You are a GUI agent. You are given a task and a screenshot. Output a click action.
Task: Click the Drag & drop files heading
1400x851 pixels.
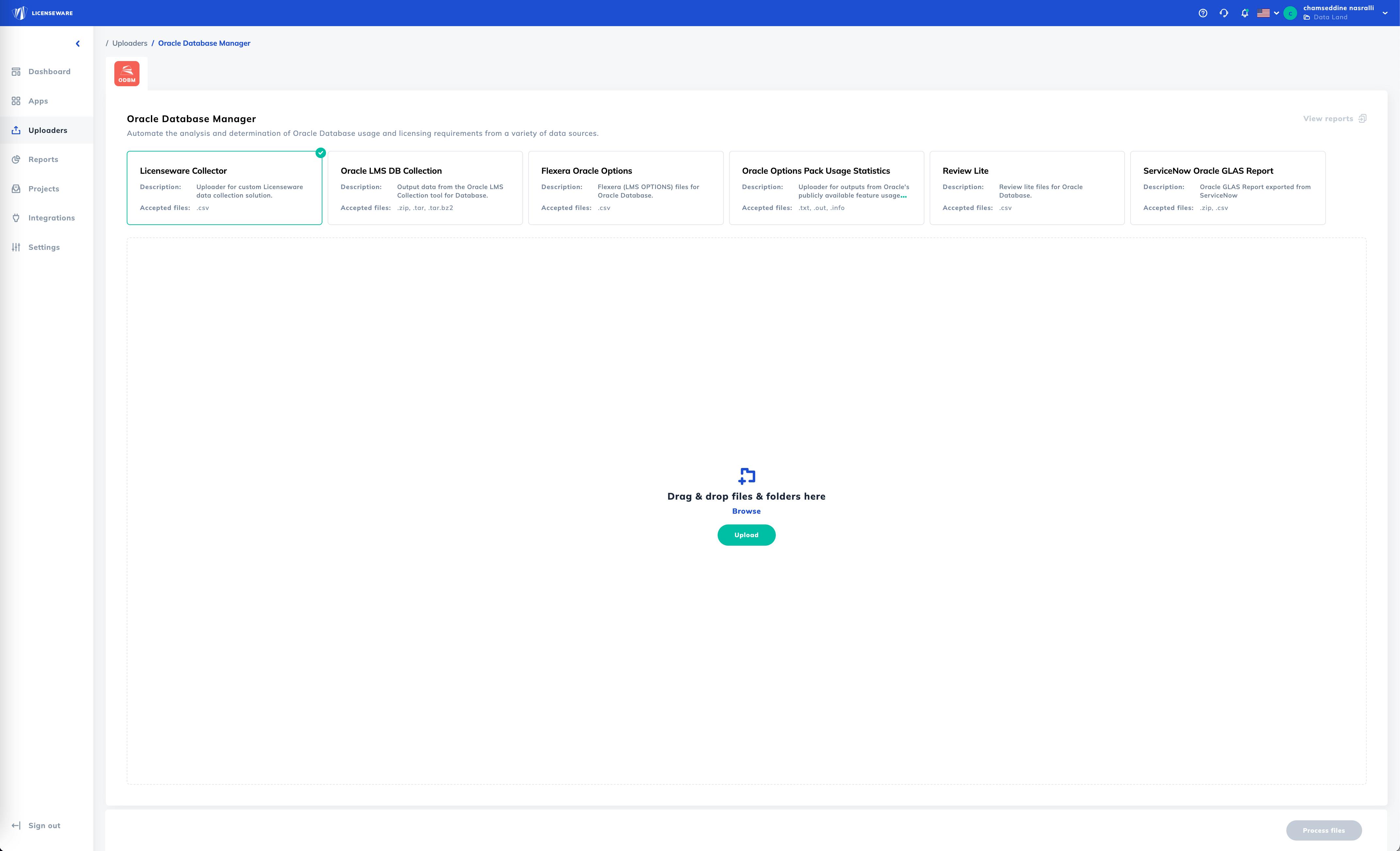point(746,496)
